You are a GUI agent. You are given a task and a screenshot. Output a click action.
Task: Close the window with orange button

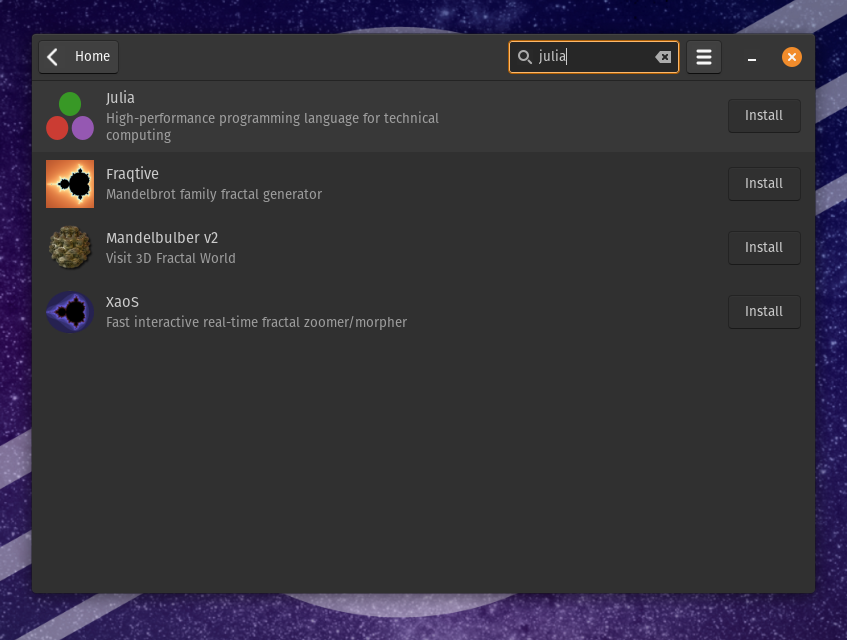click(791, 57)
